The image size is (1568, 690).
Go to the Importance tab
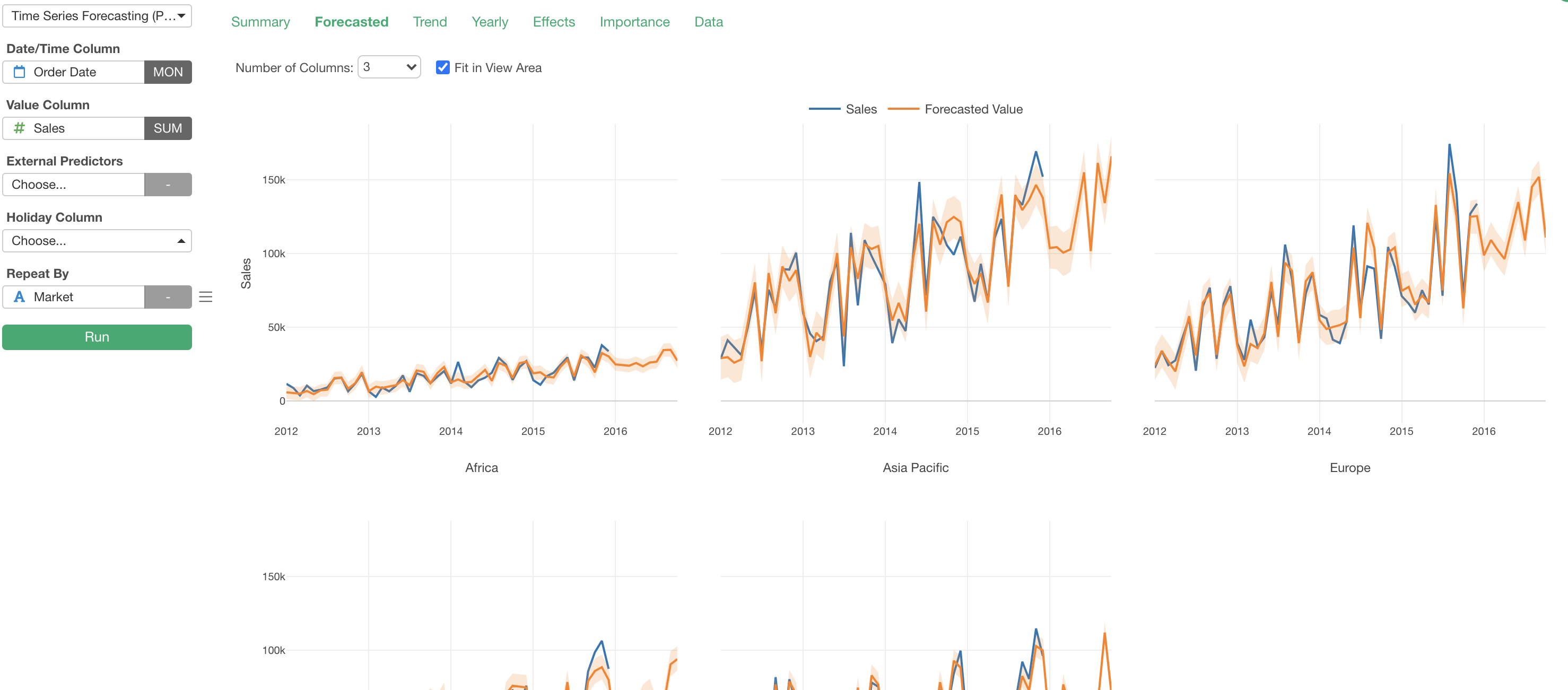coord(634,22)
